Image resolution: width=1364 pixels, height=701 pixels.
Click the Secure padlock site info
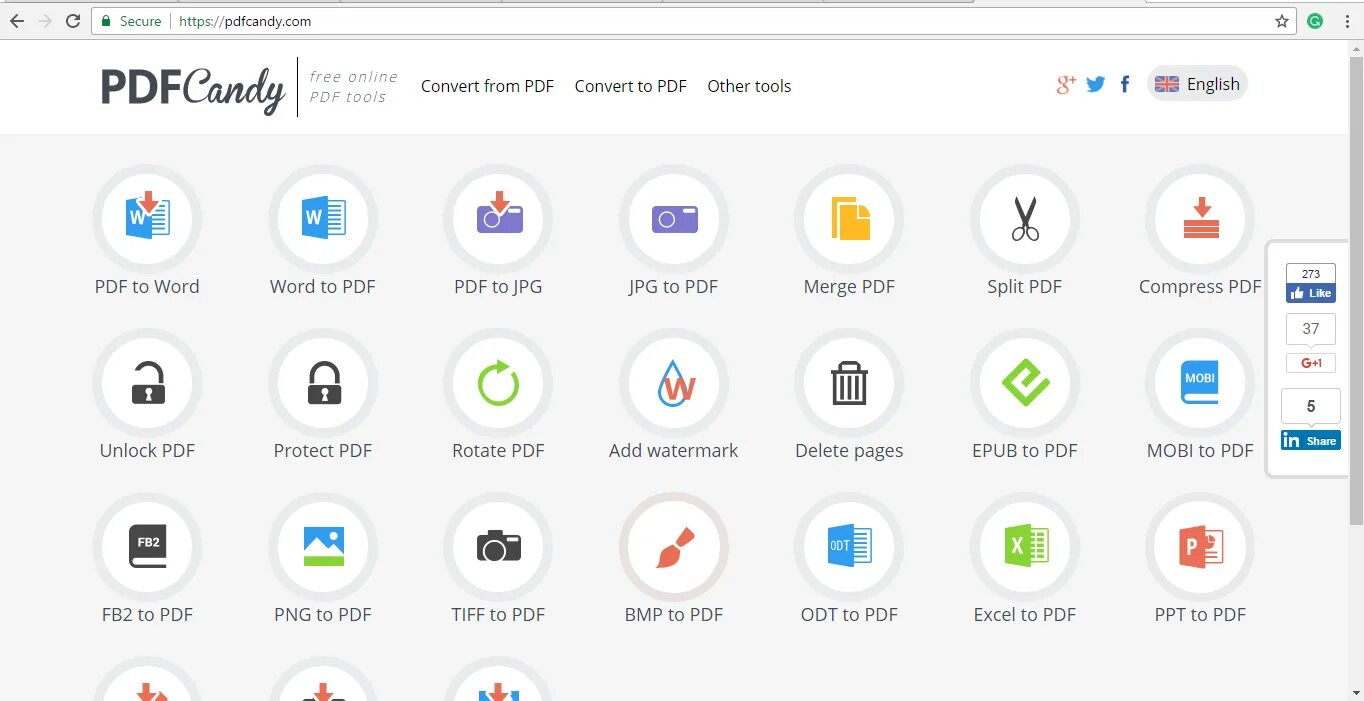[x=131, y=21]
